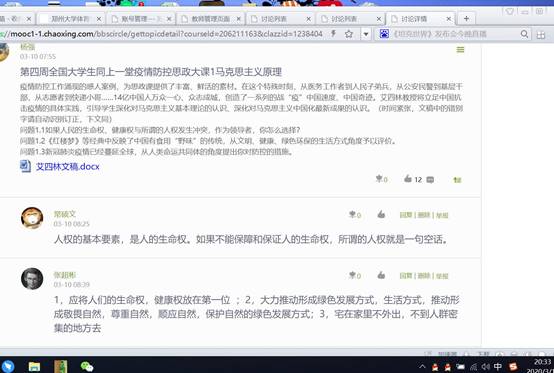Click the Baidu paw search engine icon
Screen dimensions: 554x373
coord(384,34)
